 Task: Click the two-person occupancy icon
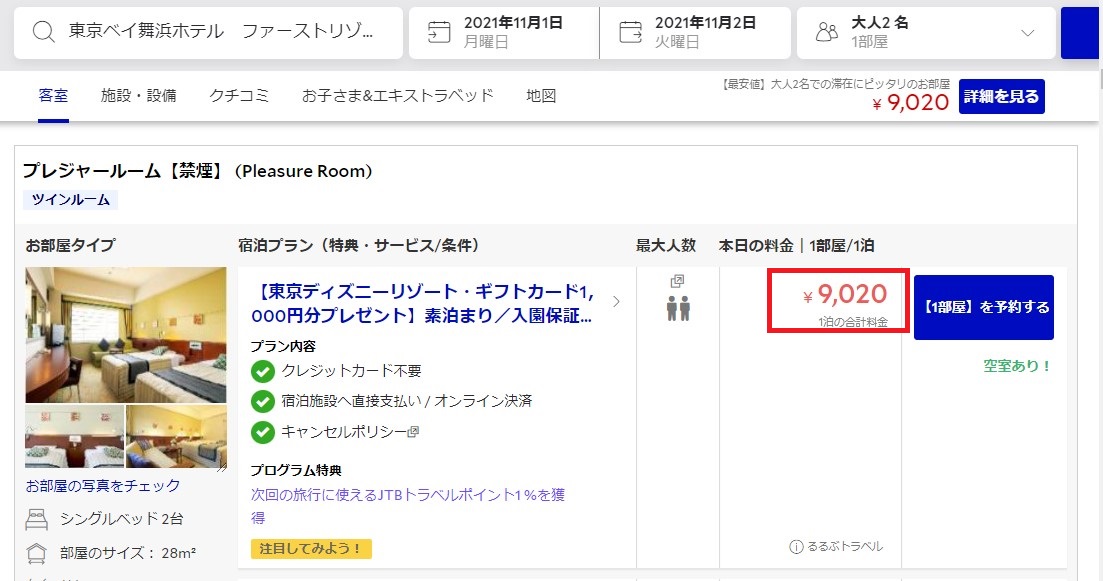(678, 308)
